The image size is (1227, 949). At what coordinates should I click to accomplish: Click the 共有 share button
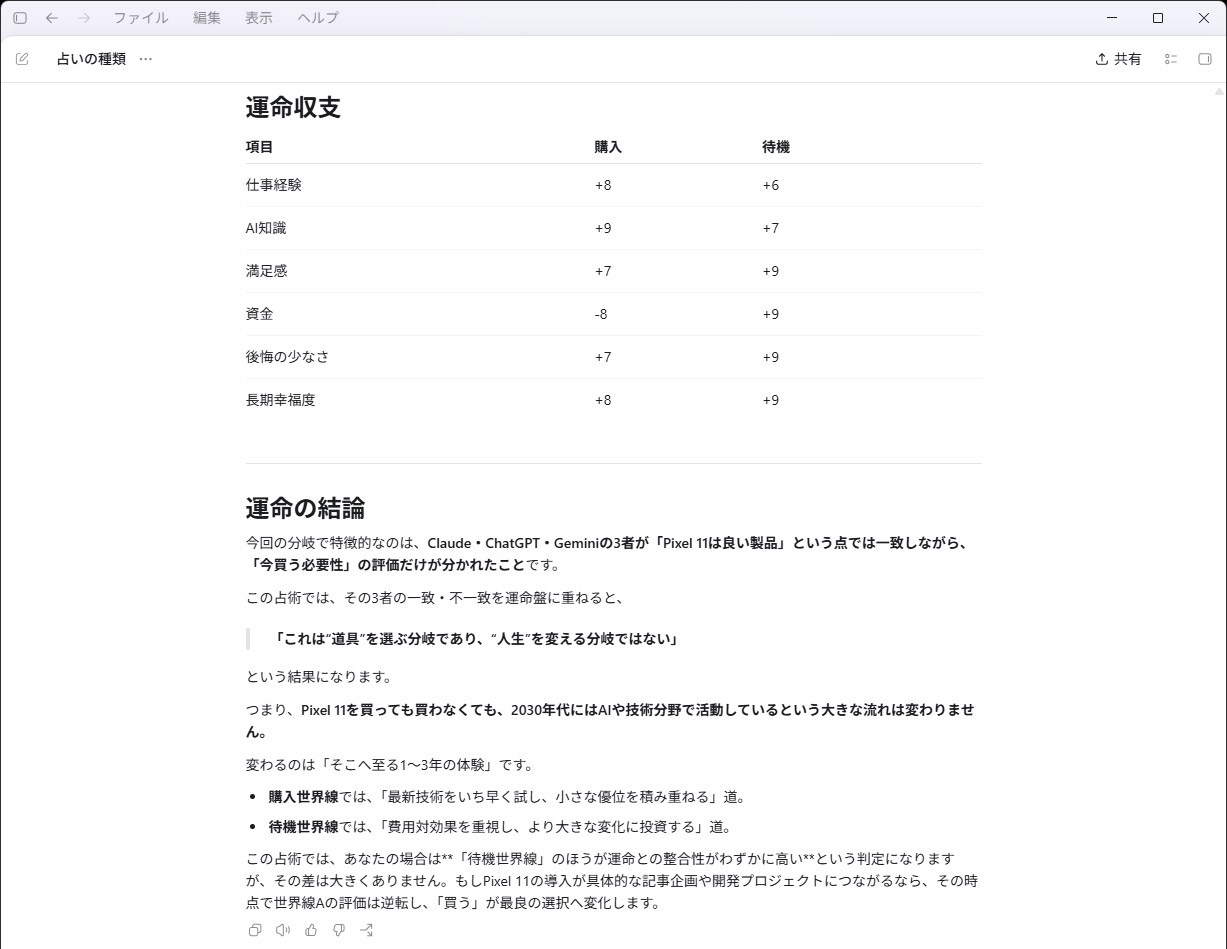(x=1118, y=59)
